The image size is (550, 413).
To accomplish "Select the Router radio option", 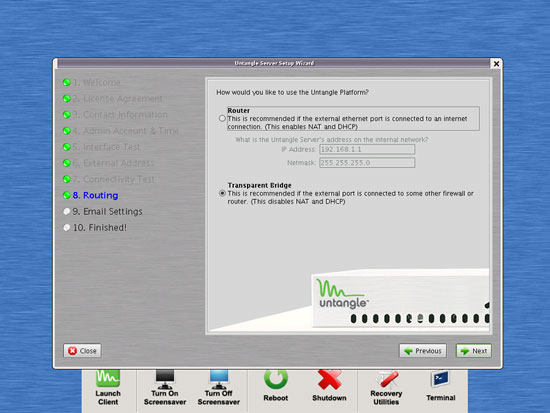I will (222, 119).
